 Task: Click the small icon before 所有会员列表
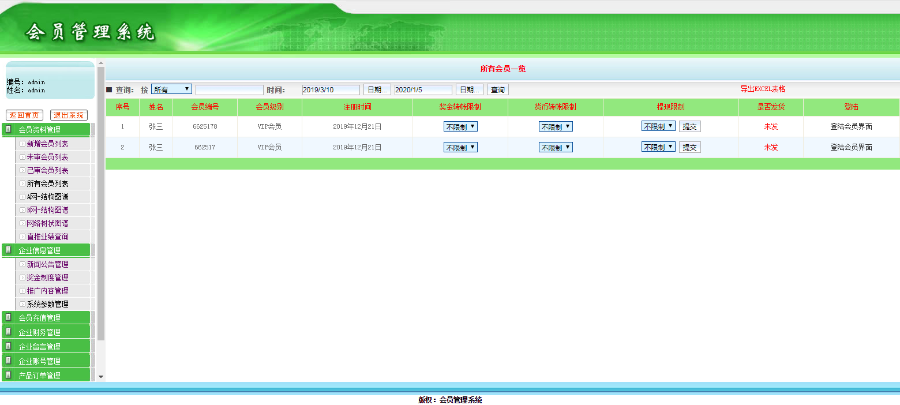point(22,183)
